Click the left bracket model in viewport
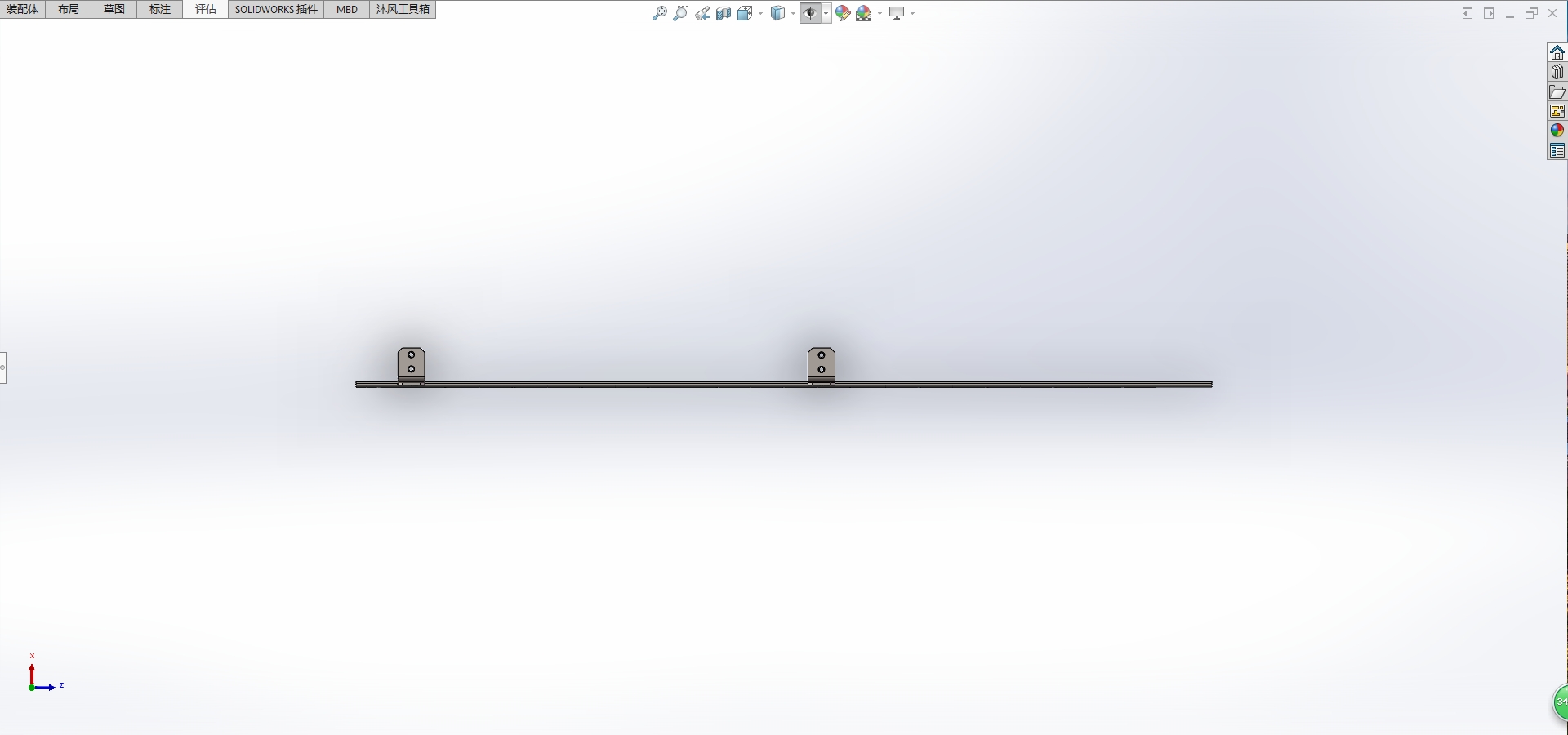The height and width of the screenshot is (735, 1568). point(412,365)
